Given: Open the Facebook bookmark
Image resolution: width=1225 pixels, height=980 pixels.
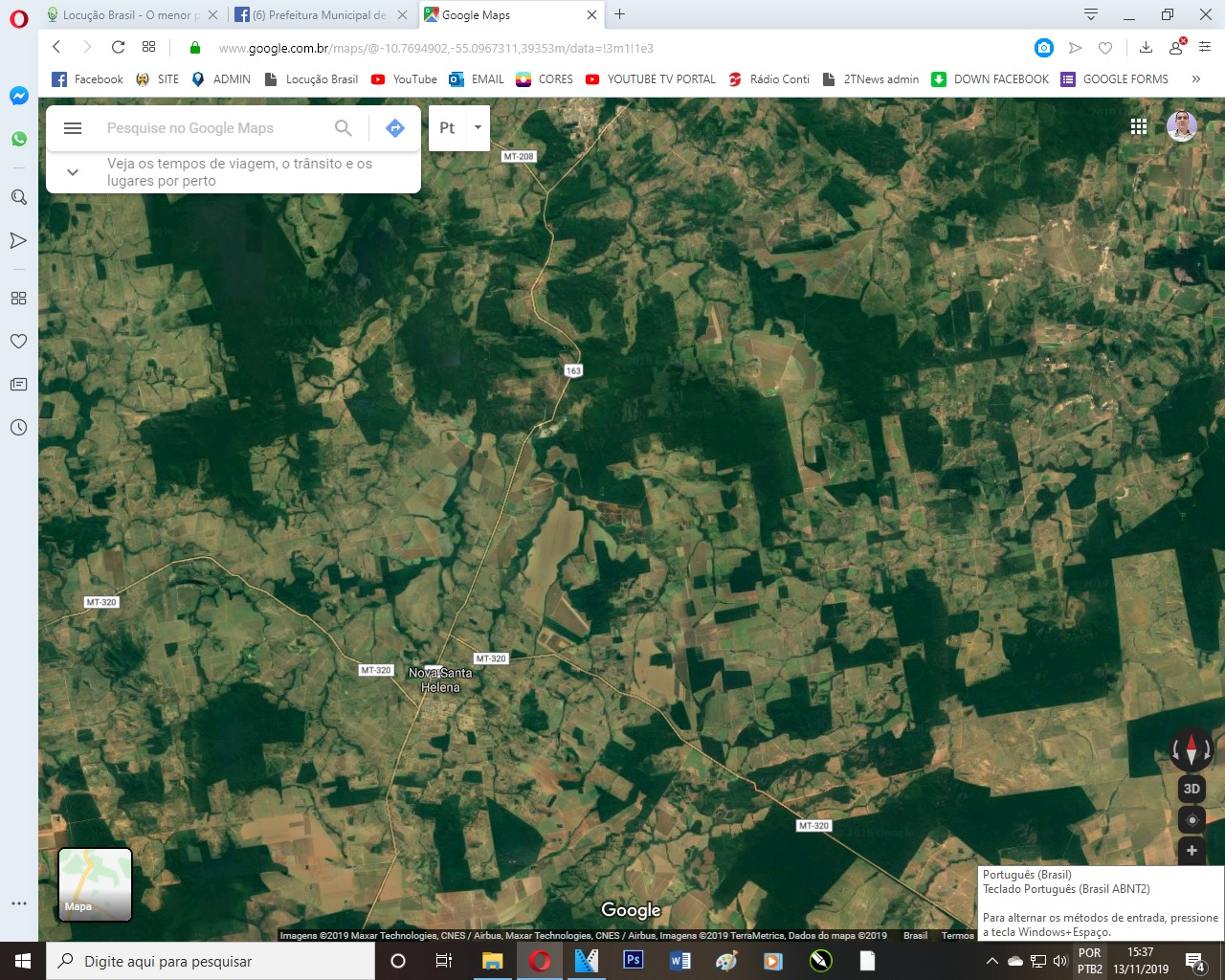Looking at the screenshot, I should click(x=87, y=79).
